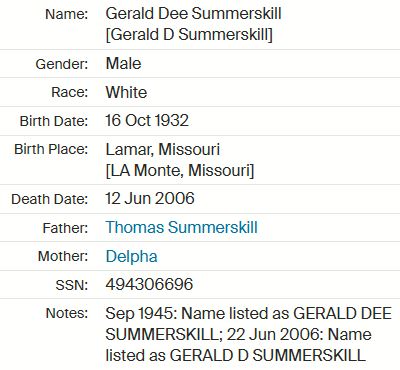Viewport: 400px width, 370px height.
Task: Select the Race value White
Action: pos(126,92)
